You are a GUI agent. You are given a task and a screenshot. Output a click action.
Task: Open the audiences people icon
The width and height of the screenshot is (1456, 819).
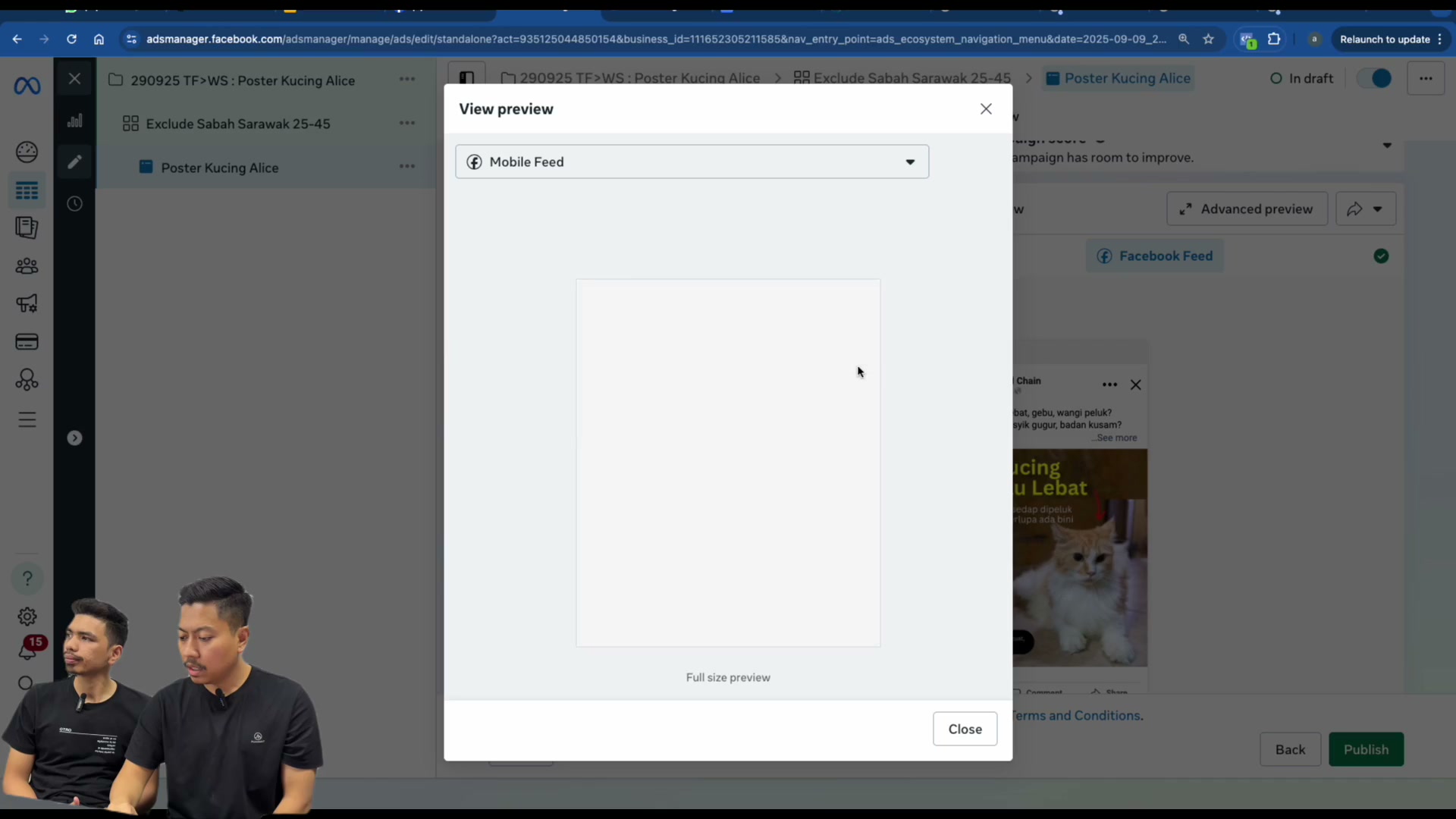click(27, 266)
